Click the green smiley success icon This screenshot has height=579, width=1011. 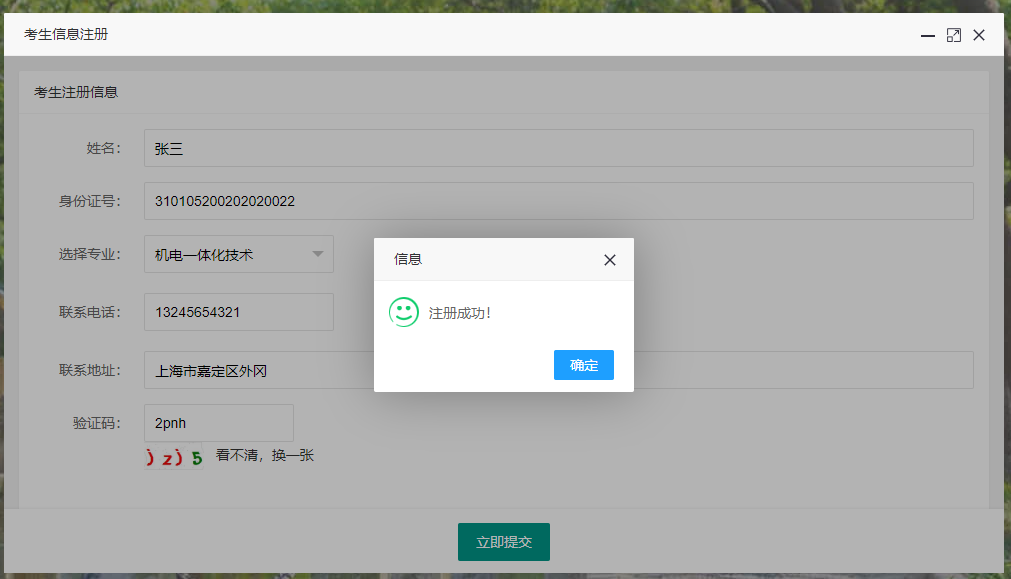tap(403, 312)
